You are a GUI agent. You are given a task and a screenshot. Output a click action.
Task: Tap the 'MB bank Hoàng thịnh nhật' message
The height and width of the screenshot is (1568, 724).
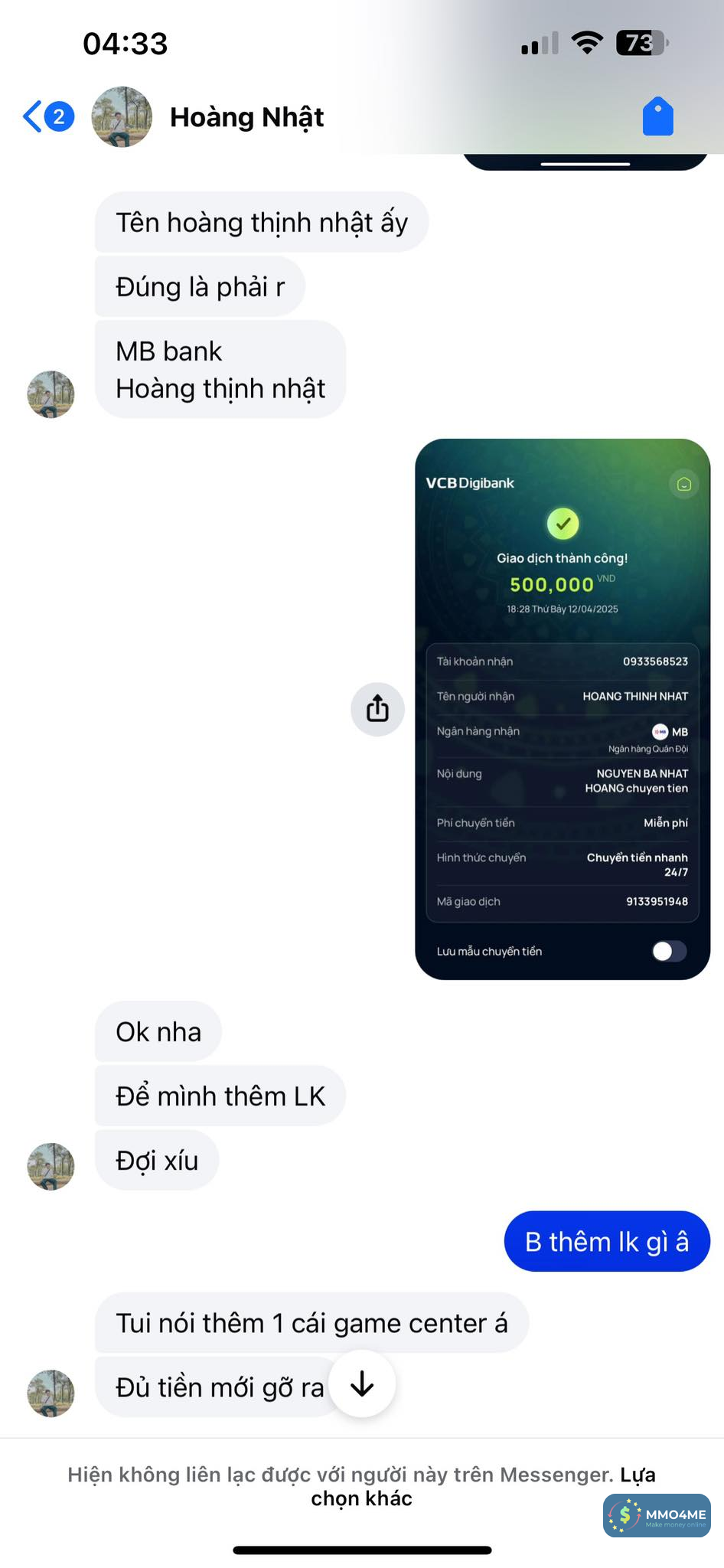[x=220, y=370]
